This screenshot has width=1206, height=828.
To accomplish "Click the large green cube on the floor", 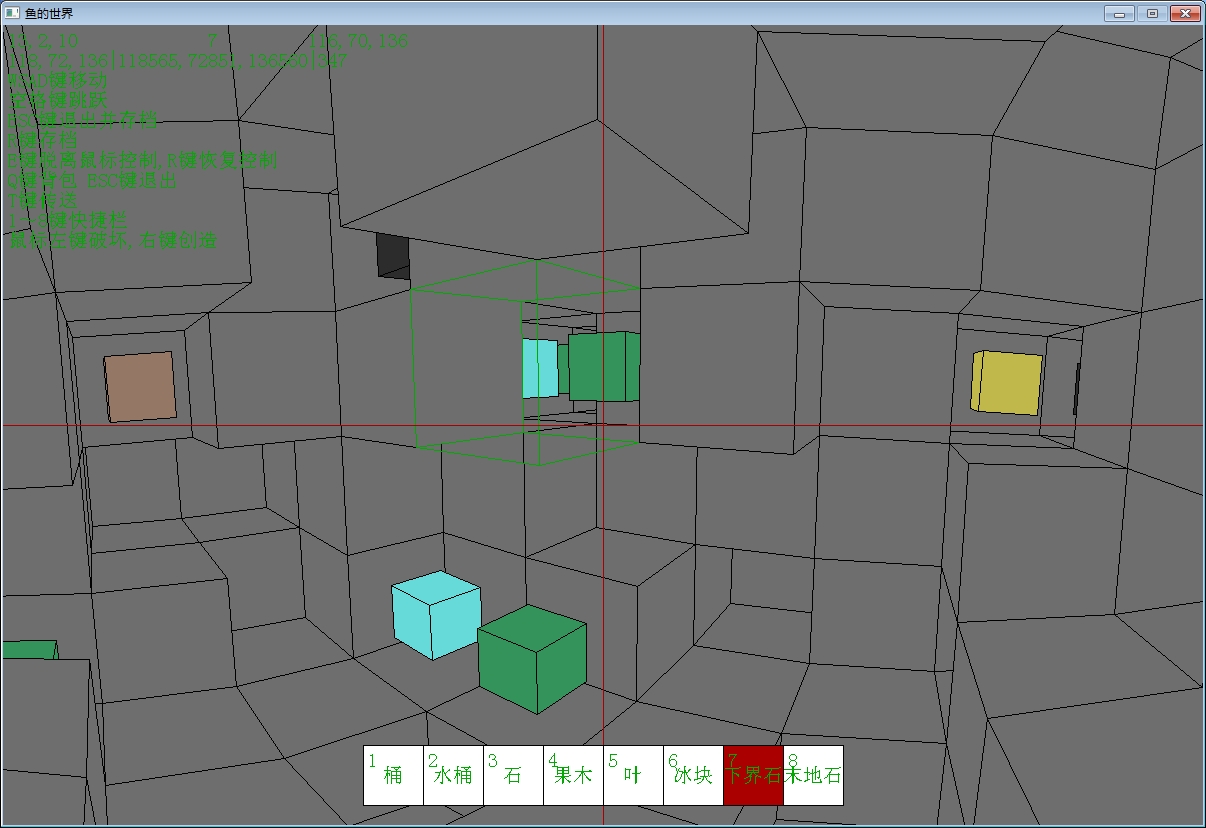I will [x=532, y=659].
